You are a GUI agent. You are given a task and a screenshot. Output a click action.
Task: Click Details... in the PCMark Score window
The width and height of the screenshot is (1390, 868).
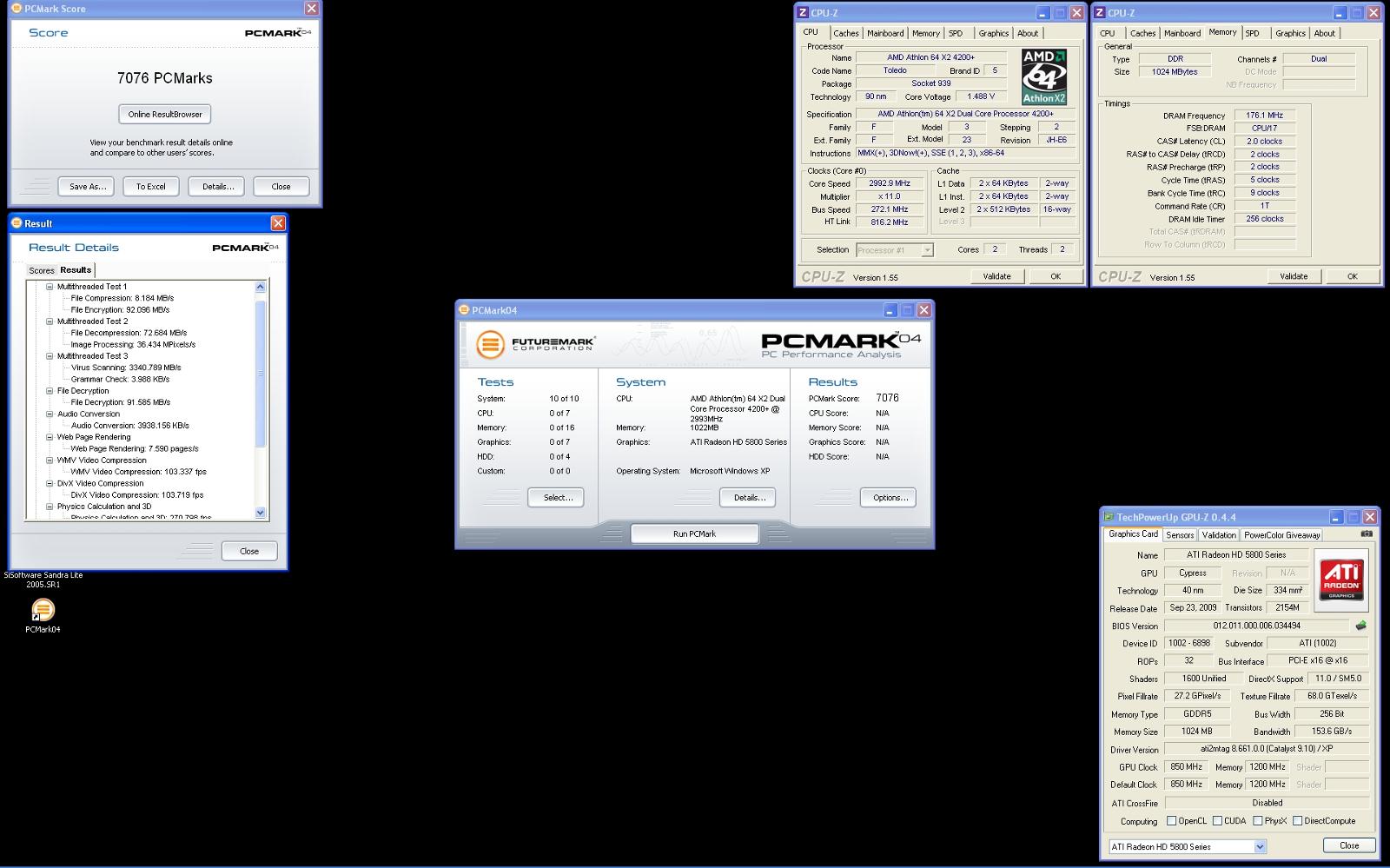click(218, 186)
